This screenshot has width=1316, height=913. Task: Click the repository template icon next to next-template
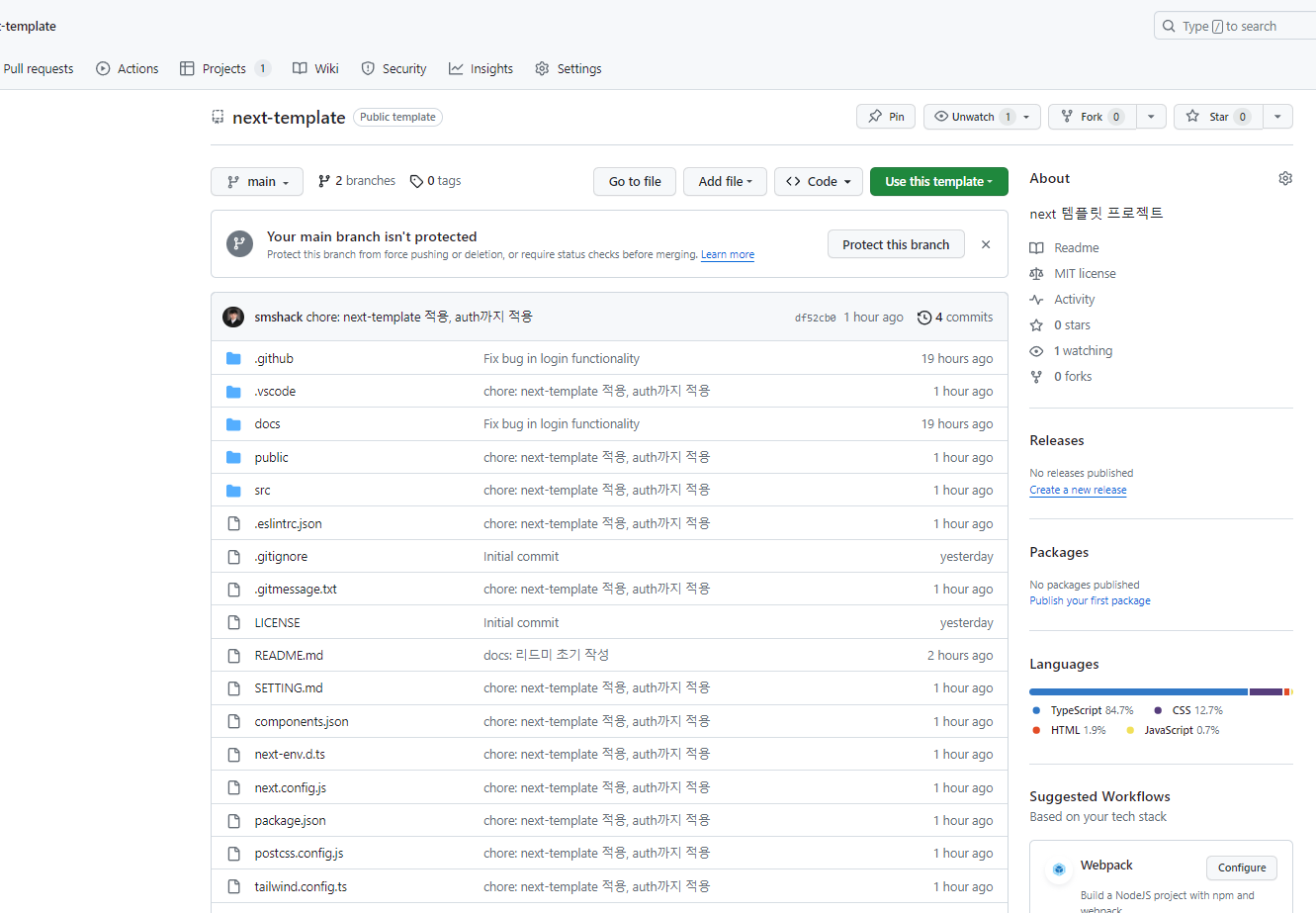[218, 117]
